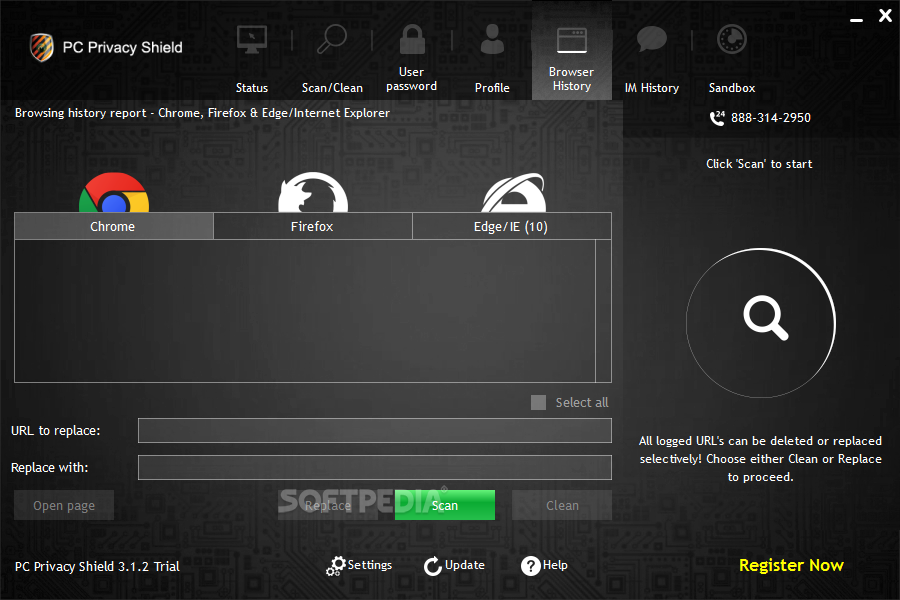Click the Settings gears icon
Viewport: 900px width, 600px height.
pos(336,566)
